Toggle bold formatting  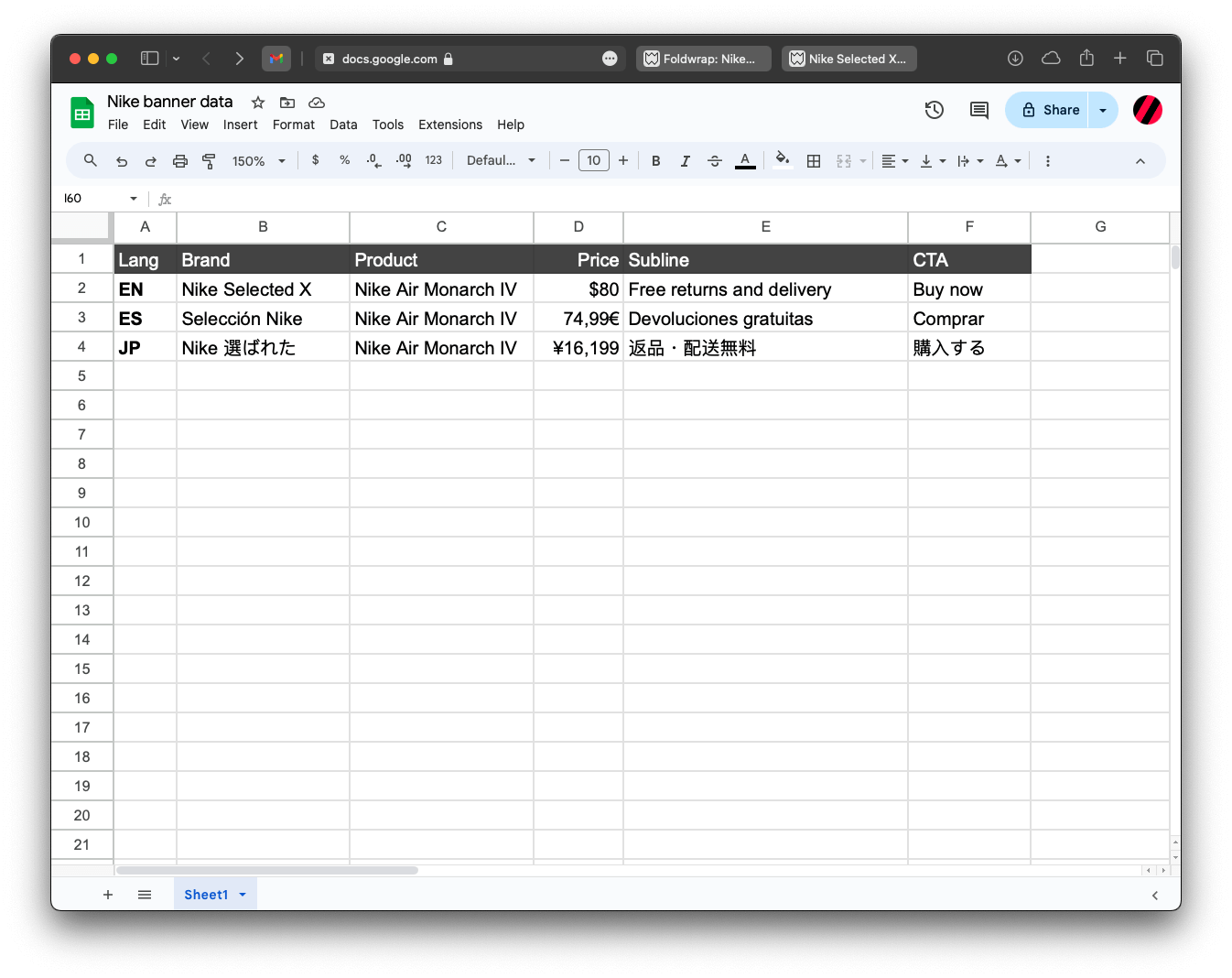tap(656, 160)
